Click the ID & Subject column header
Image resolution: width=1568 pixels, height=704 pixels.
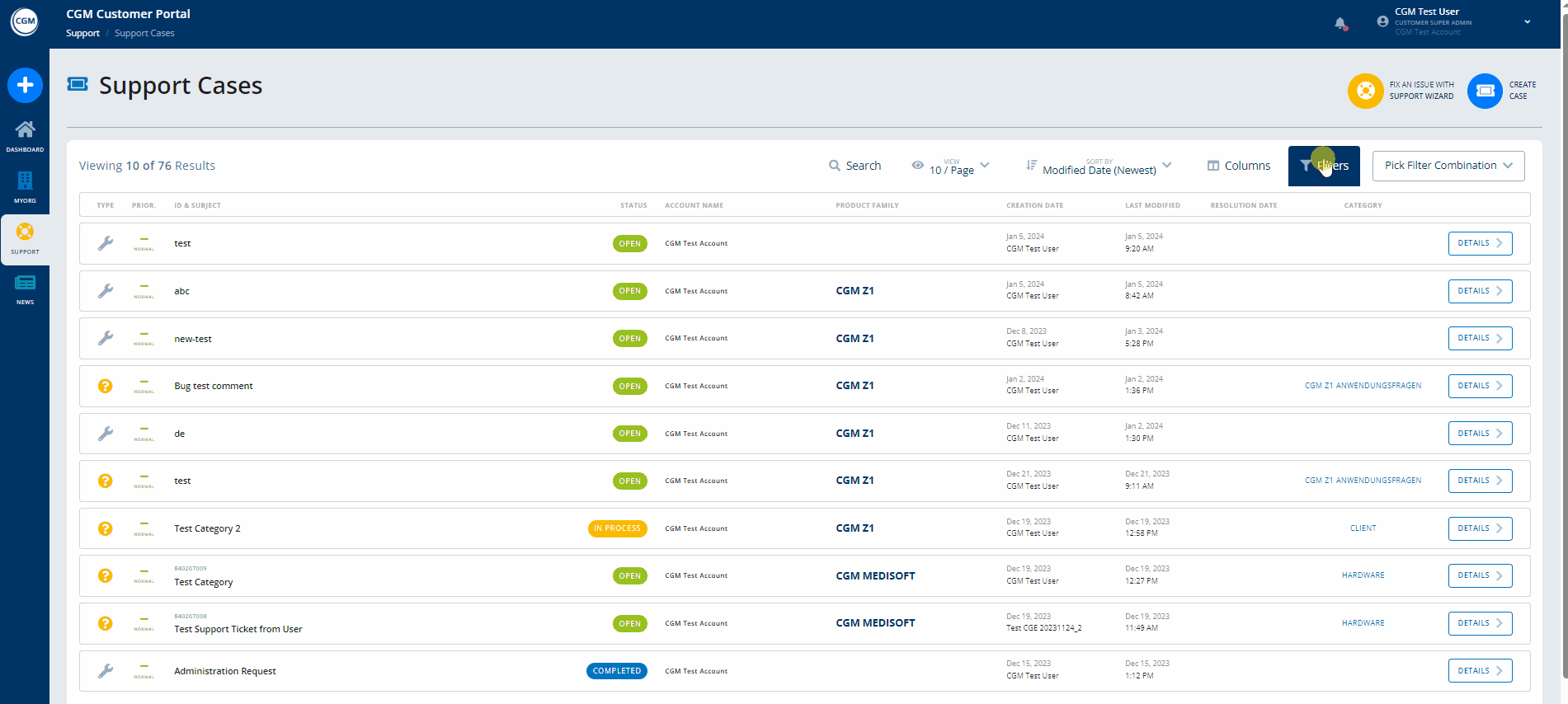(x=197, y=205)
